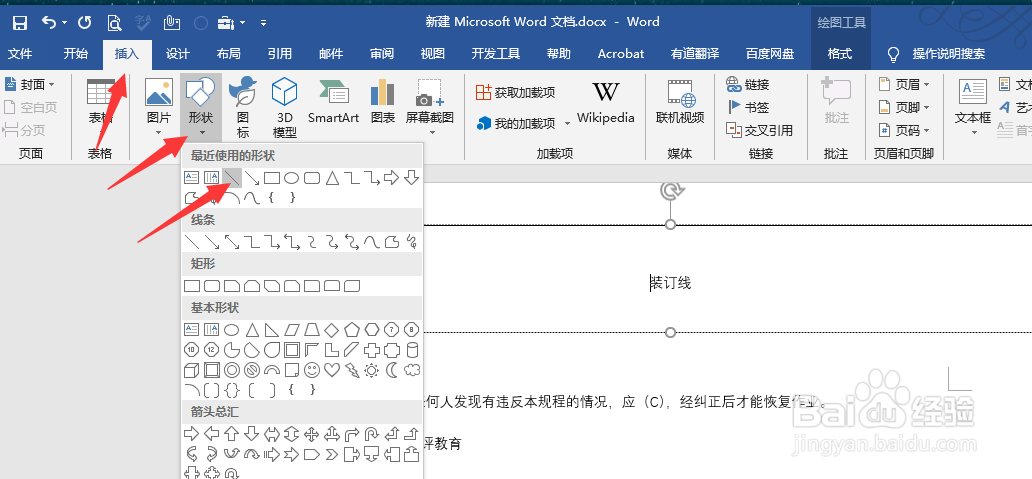The height and width of the screenshot is (479, 1032).
Task: Pick the U-turn arrow under 箭头总汇
Action: pos(372,434)
